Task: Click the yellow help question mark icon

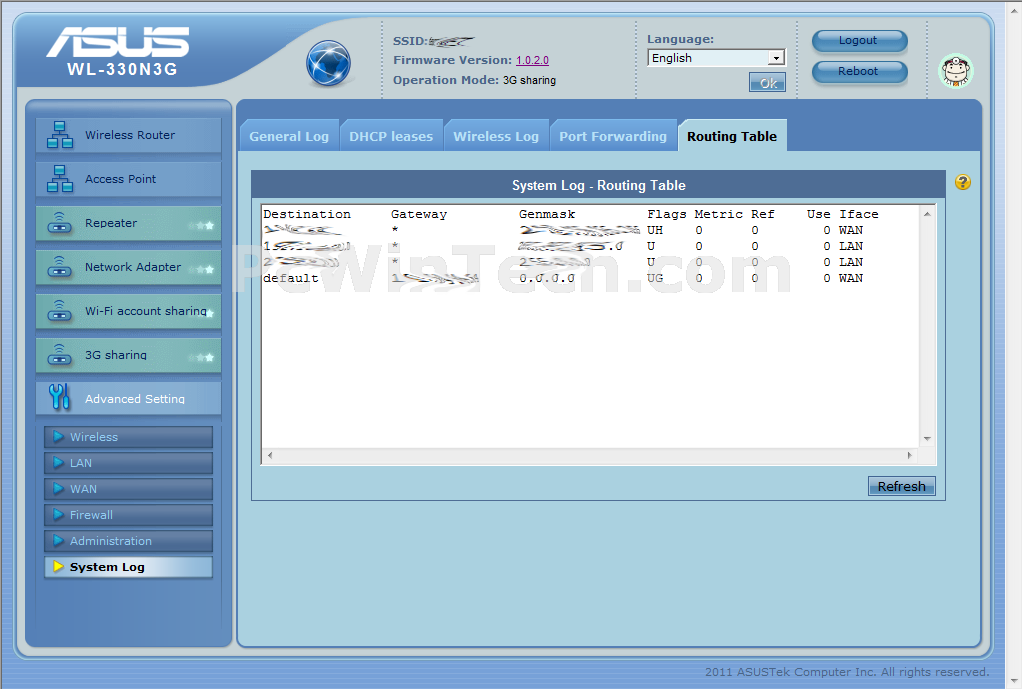Action: 963,183
